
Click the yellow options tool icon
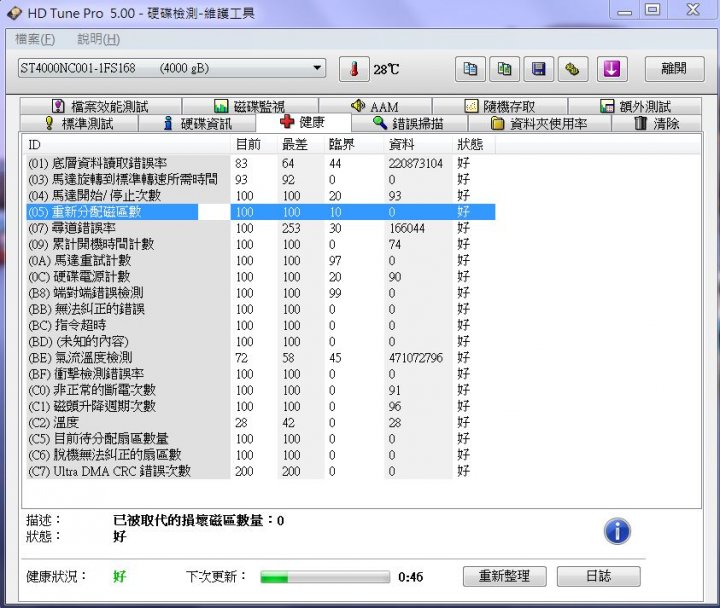tap(573, 69)
